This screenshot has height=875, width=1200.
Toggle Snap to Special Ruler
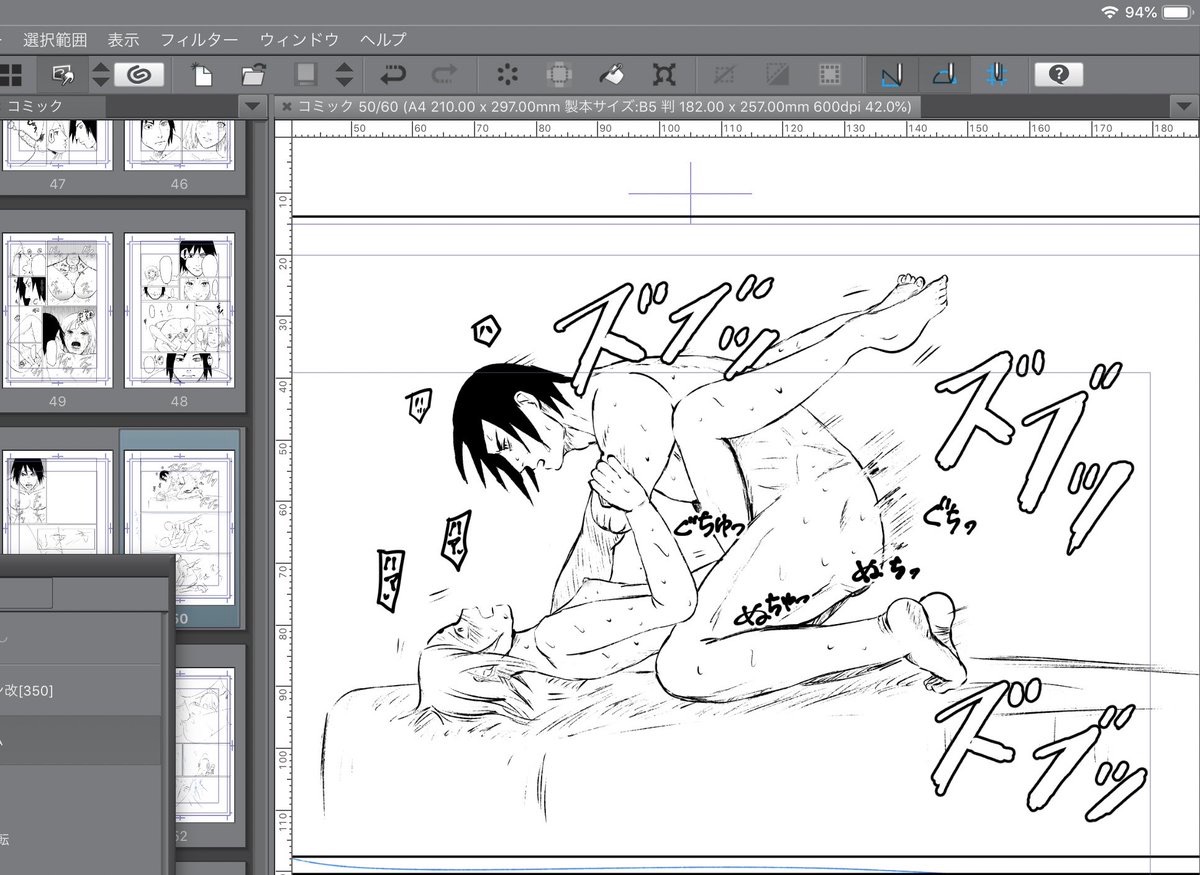pos(945,74)
